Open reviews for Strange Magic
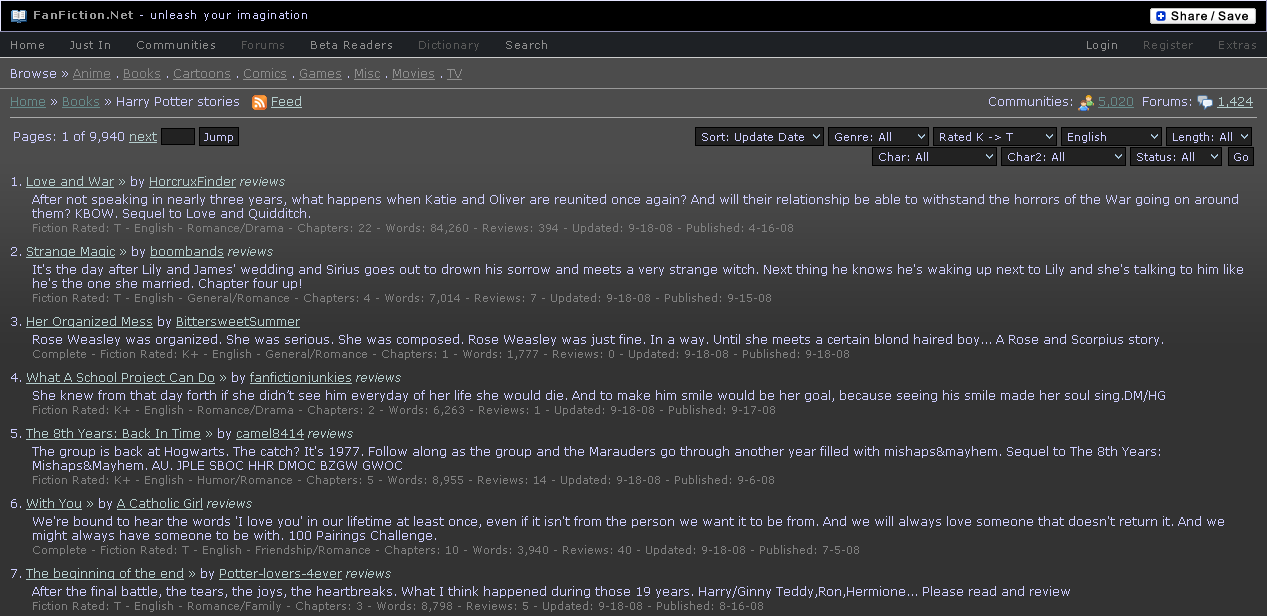Viewport: 1267px width, 616px height. [x=251, y=252]
